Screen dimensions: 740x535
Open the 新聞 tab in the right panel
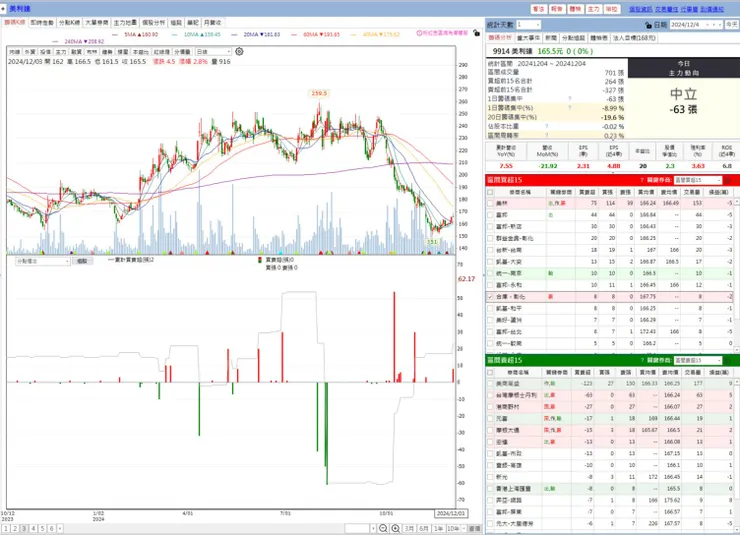551,38
